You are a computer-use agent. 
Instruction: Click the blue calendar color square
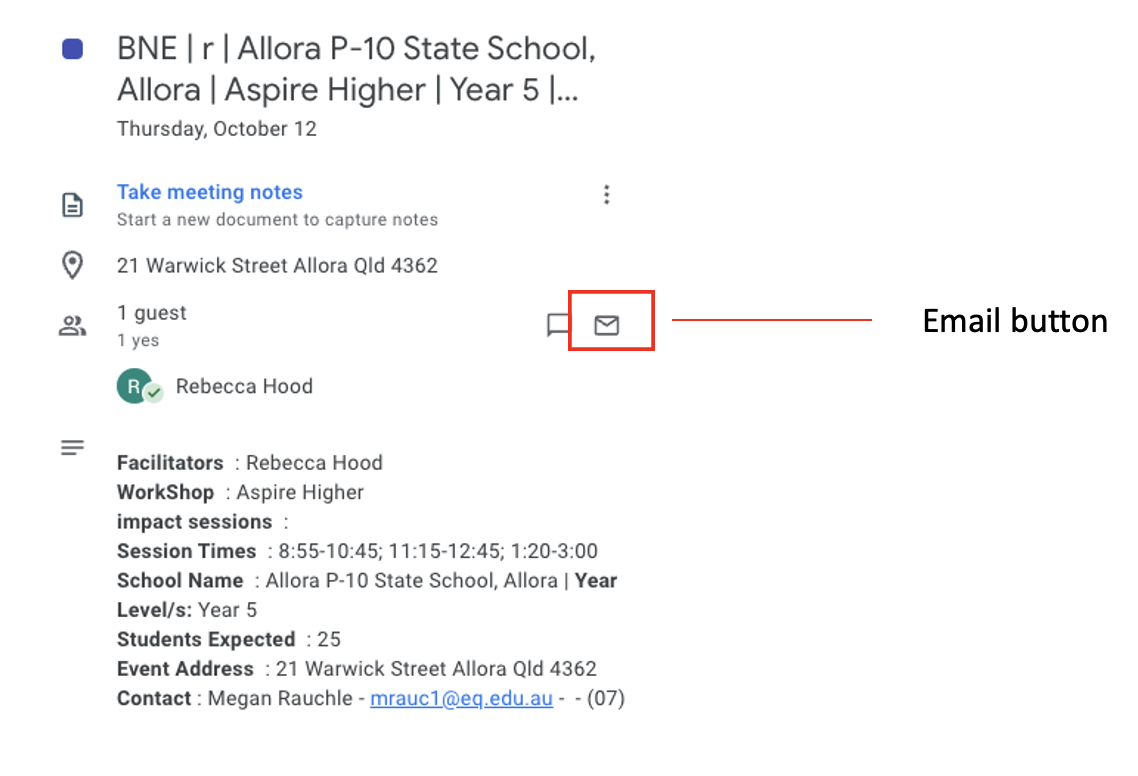(x=73, y=49)
